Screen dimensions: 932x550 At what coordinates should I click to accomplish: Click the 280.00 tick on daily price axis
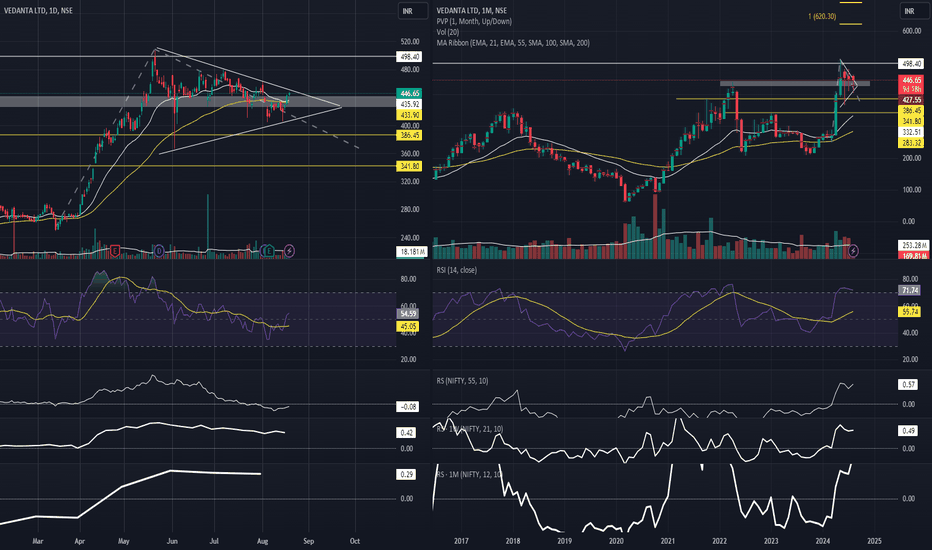click(x=410, y=209)
